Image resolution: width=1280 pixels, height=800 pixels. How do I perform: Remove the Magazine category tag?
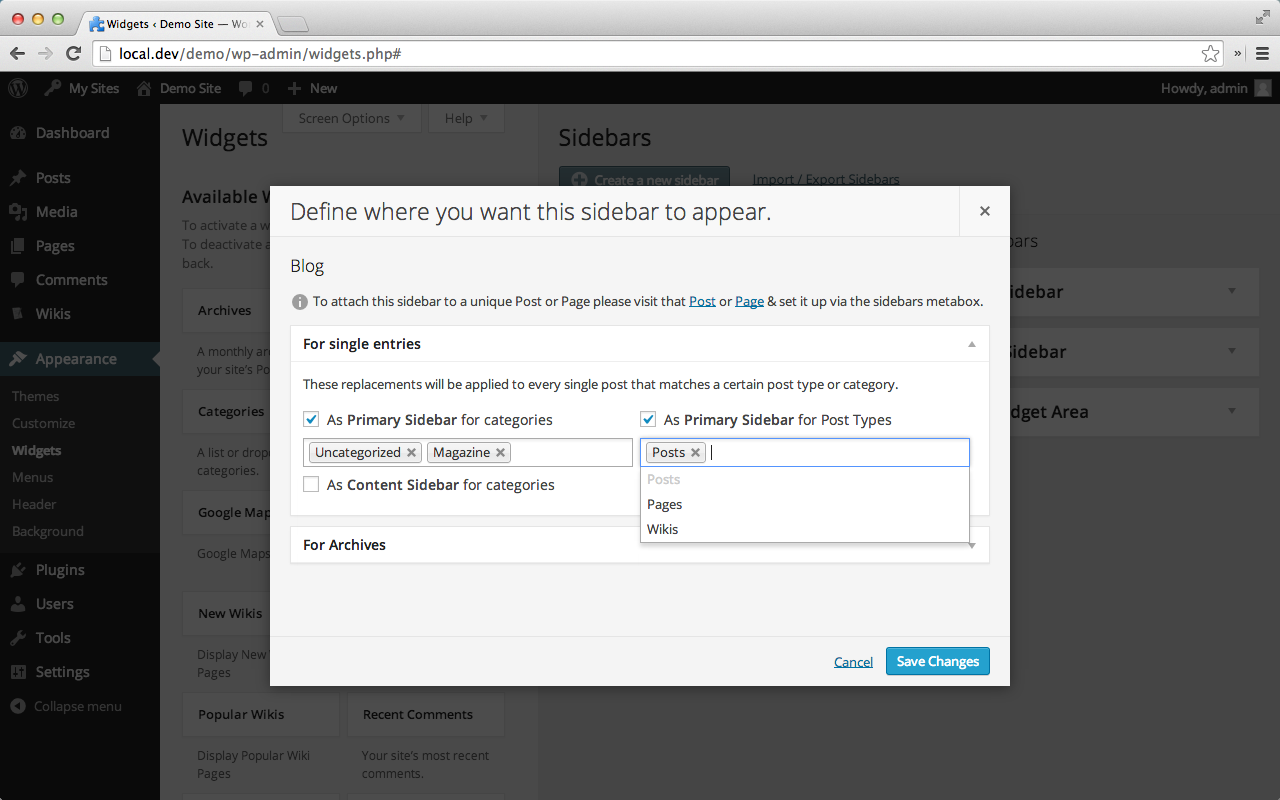tap(500, 453)
